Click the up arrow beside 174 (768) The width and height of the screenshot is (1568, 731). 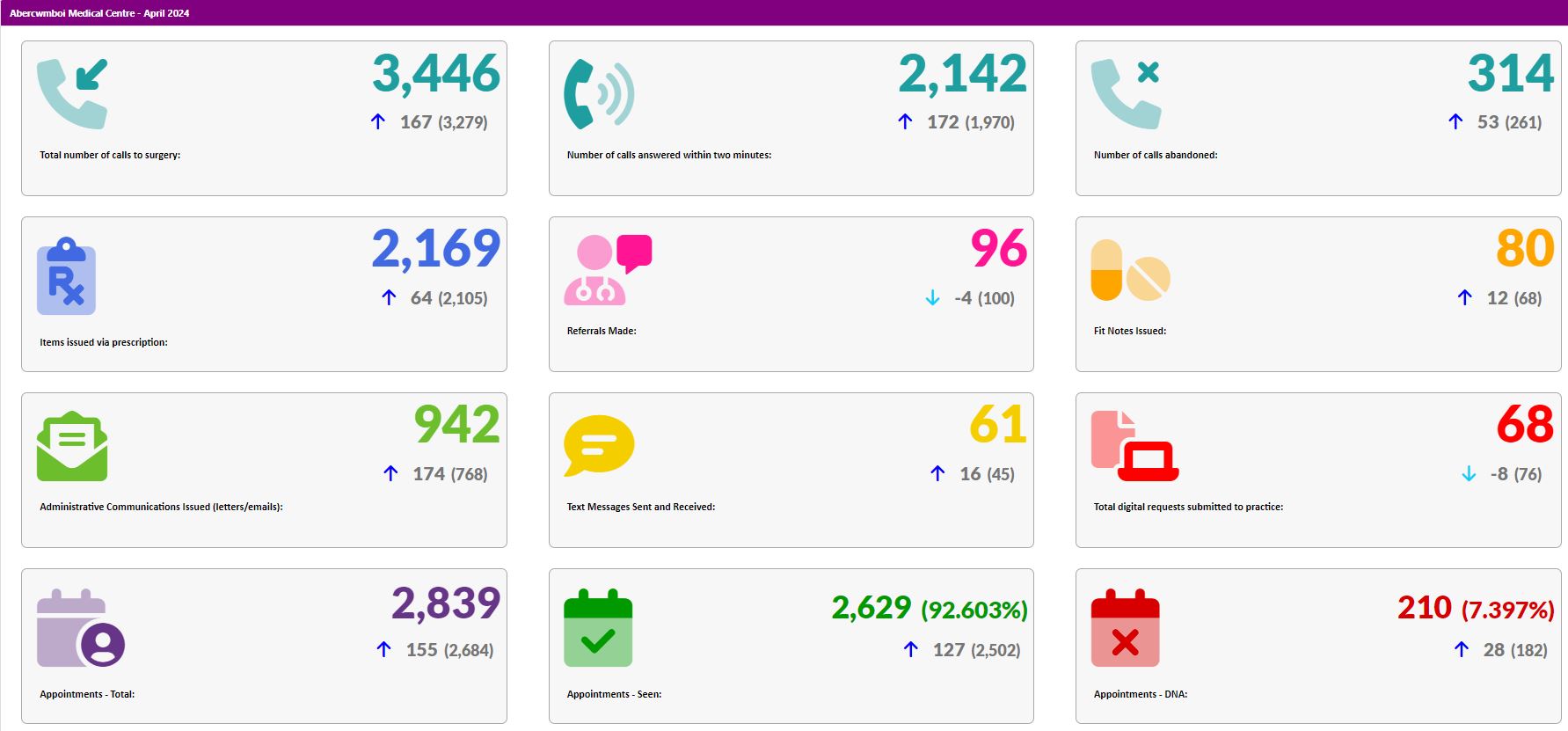point(391,473)
